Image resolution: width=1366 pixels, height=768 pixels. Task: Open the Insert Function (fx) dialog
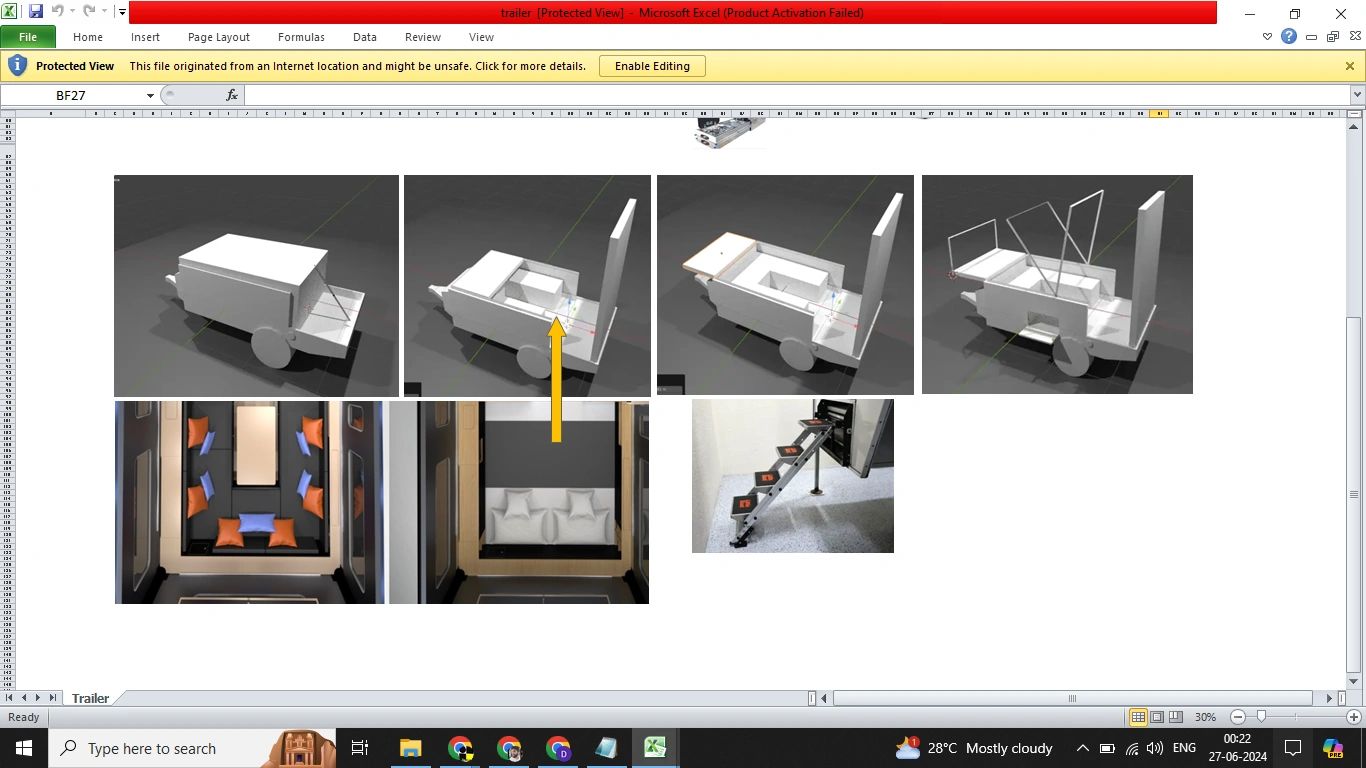click(x=231, y=94)
